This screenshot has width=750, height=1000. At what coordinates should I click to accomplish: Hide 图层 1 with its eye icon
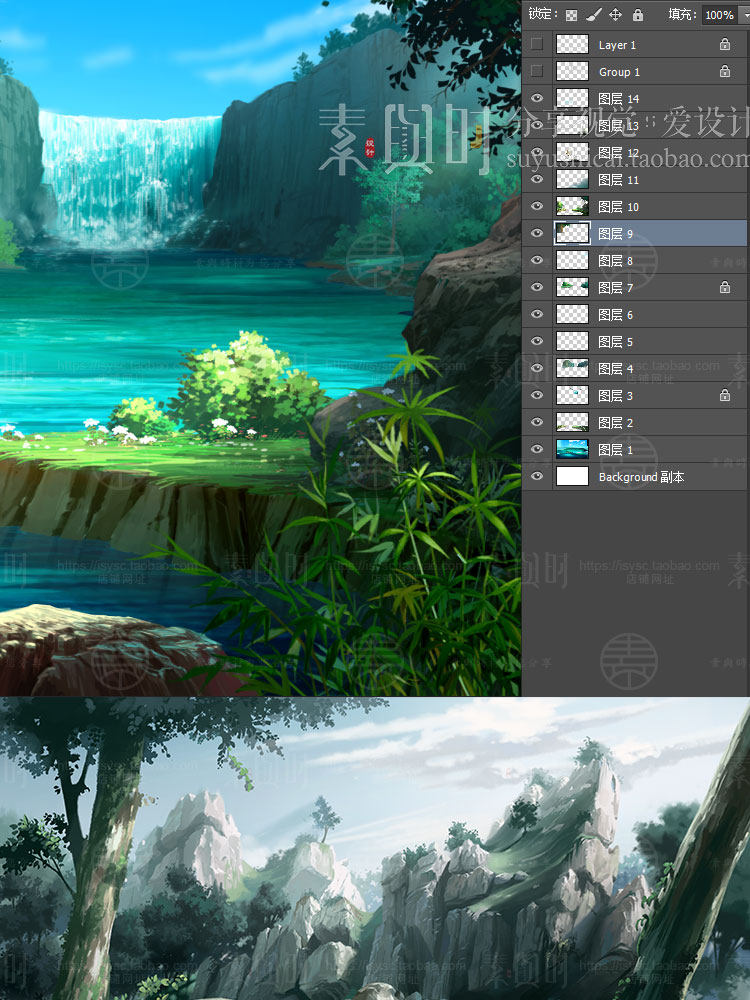click(537, 449)
